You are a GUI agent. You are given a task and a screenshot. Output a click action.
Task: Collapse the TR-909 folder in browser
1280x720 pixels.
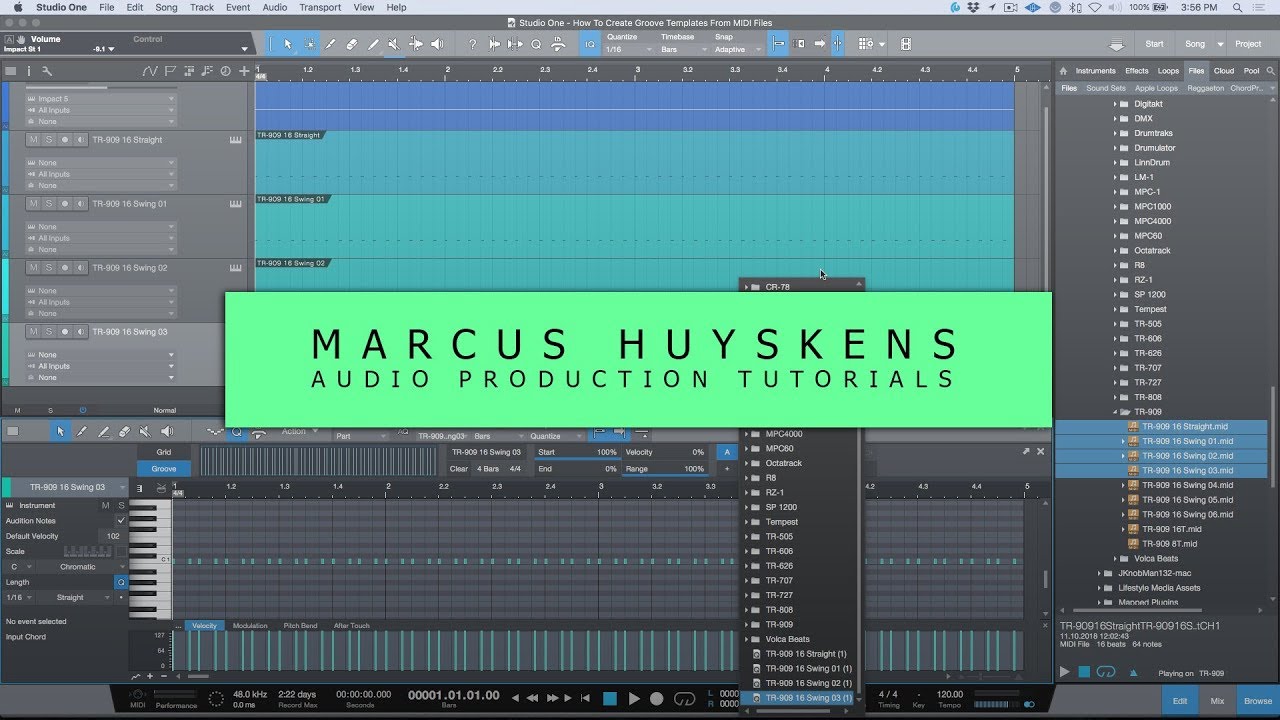pyautogui.click(x=1115, y=412)
